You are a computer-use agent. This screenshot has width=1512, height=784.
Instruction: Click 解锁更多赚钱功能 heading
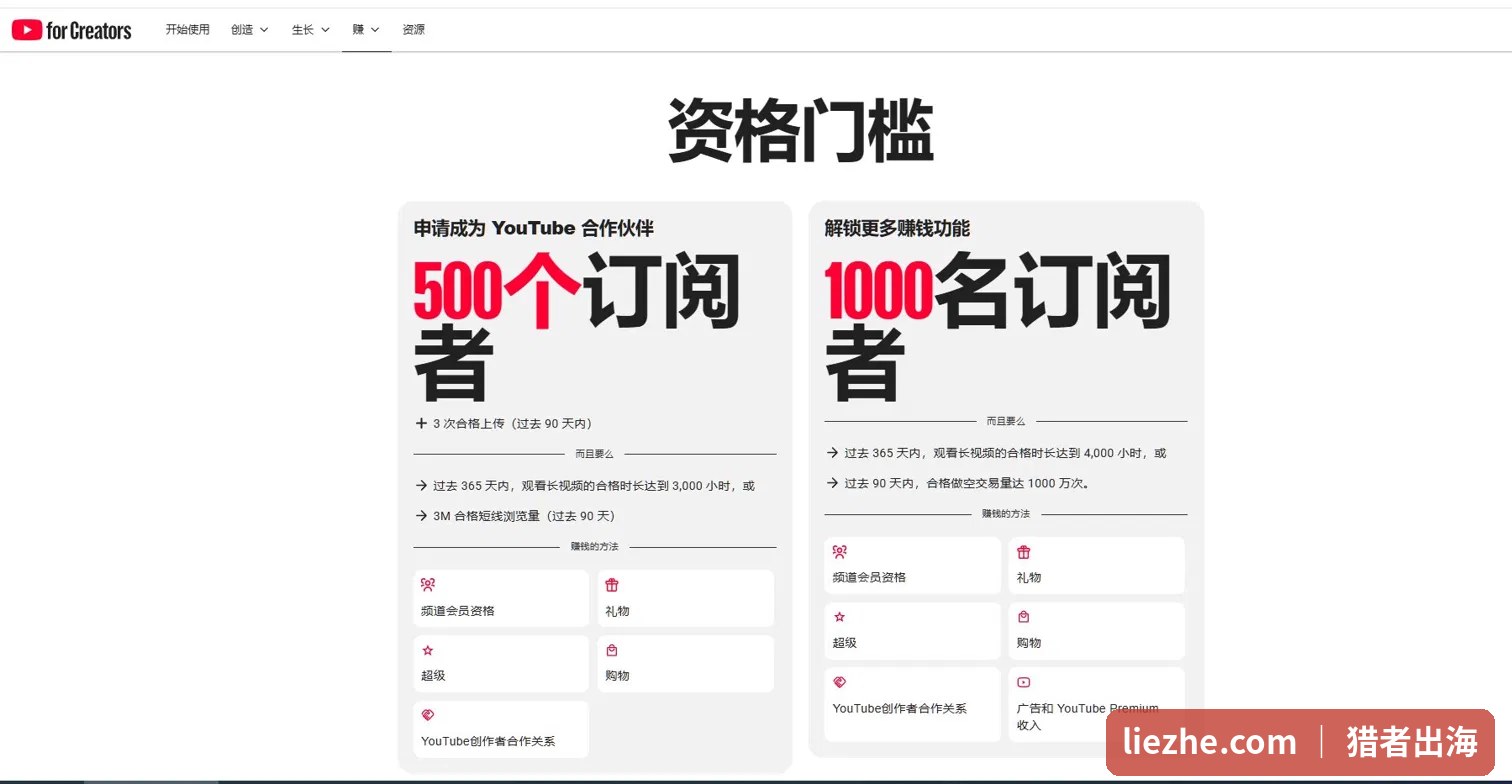tap(897, 228)
